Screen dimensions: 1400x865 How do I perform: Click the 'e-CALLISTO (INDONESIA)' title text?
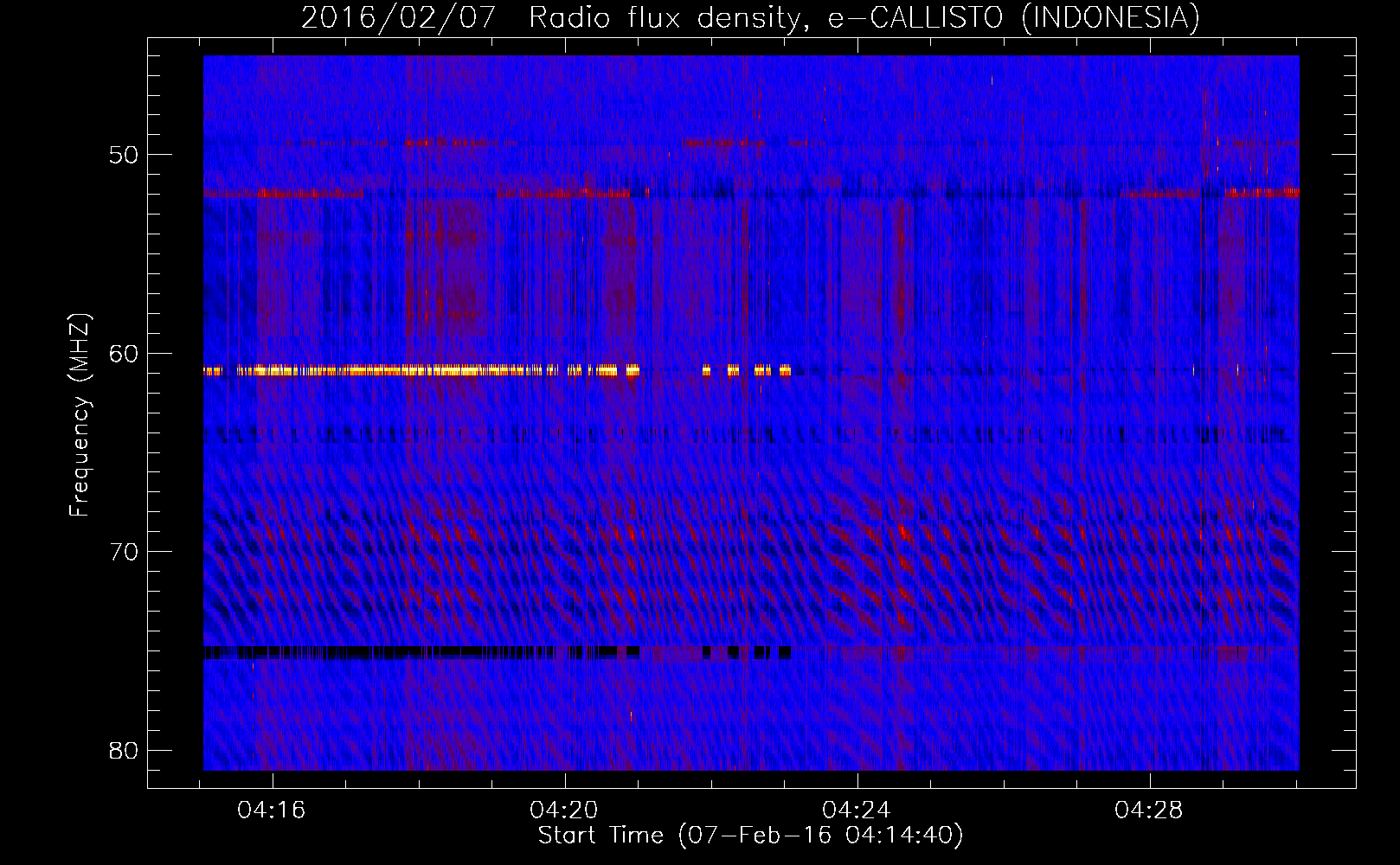(1014, 17)
